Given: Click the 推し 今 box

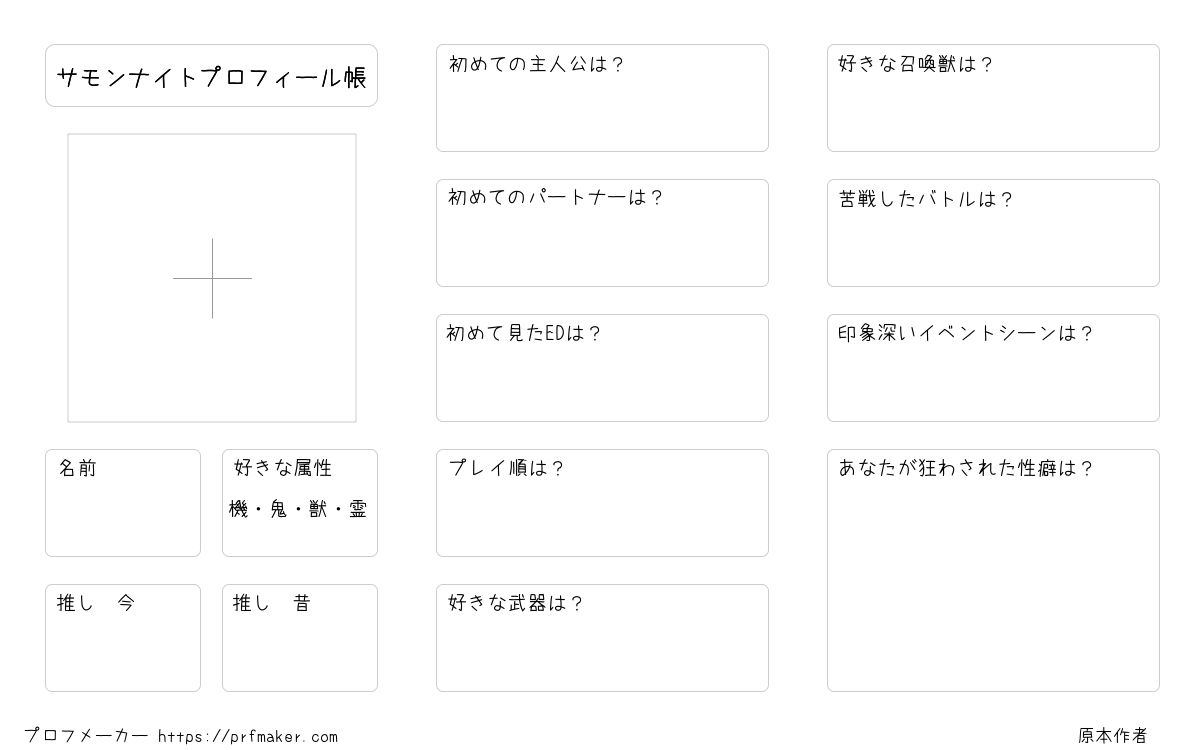Looking at the screenshot, I should [123, 638].
